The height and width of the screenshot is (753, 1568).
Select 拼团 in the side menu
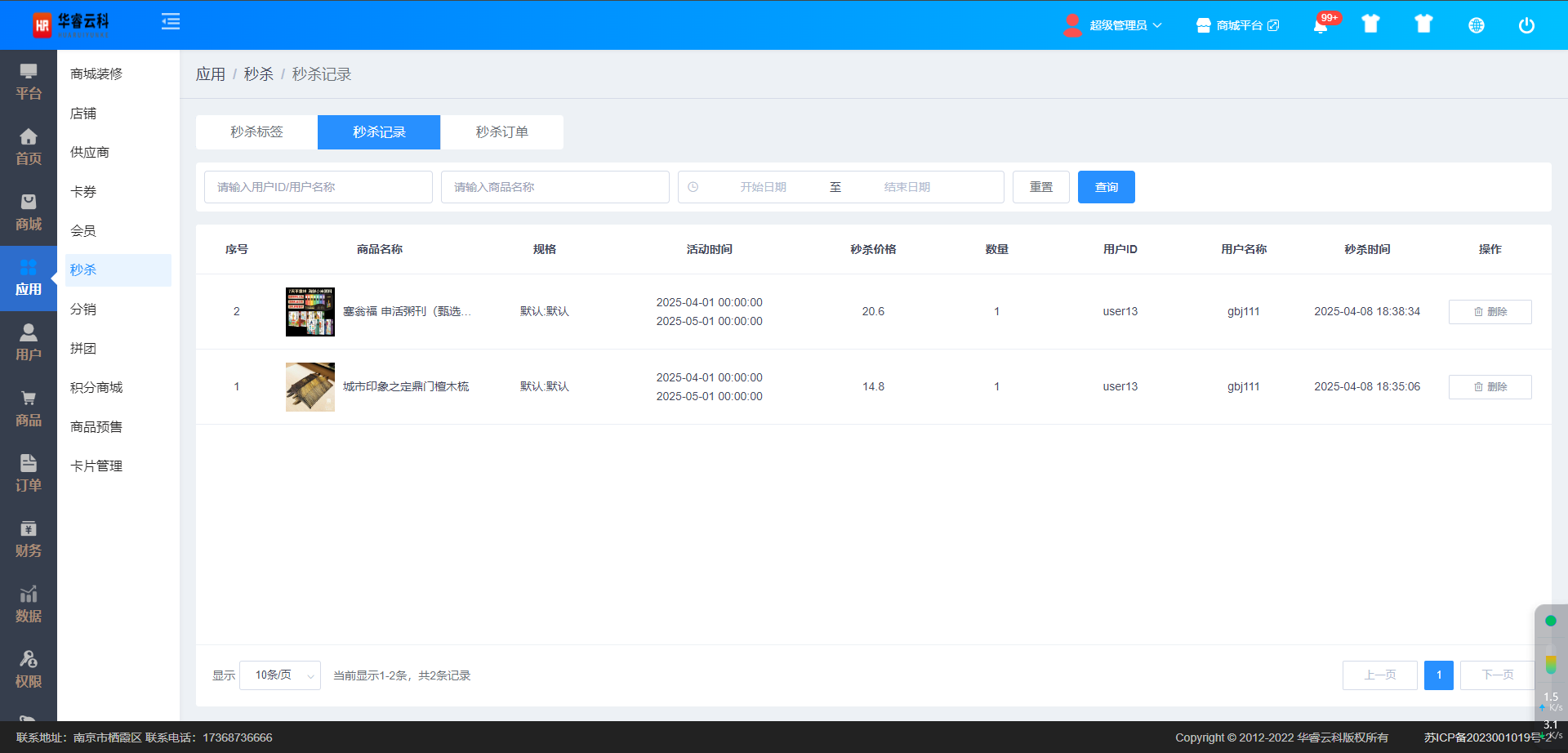click(83, 349)
